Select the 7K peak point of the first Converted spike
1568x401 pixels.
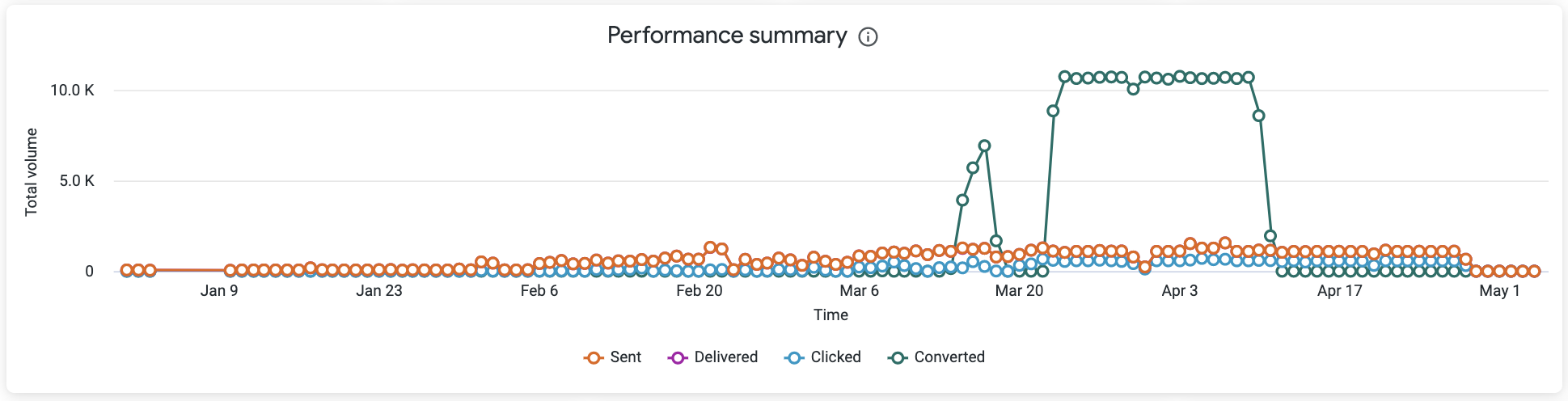coord(984,146)
